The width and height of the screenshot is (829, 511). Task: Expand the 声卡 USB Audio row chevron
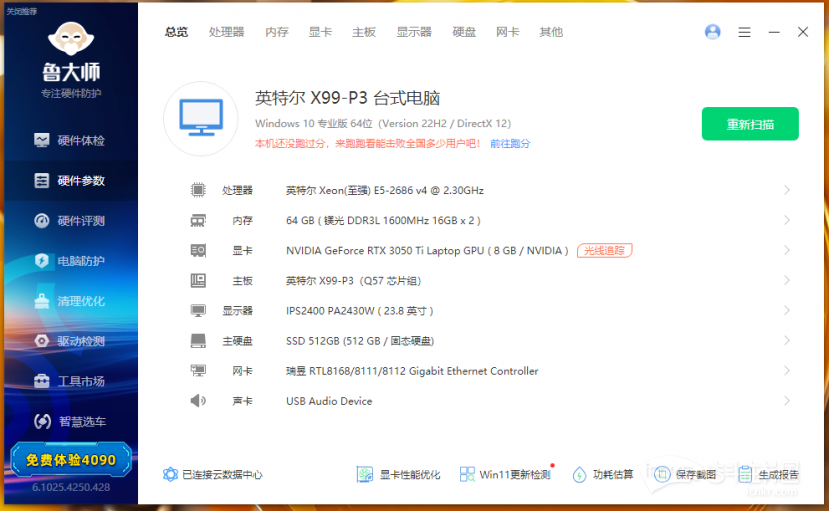click(787, 401)
